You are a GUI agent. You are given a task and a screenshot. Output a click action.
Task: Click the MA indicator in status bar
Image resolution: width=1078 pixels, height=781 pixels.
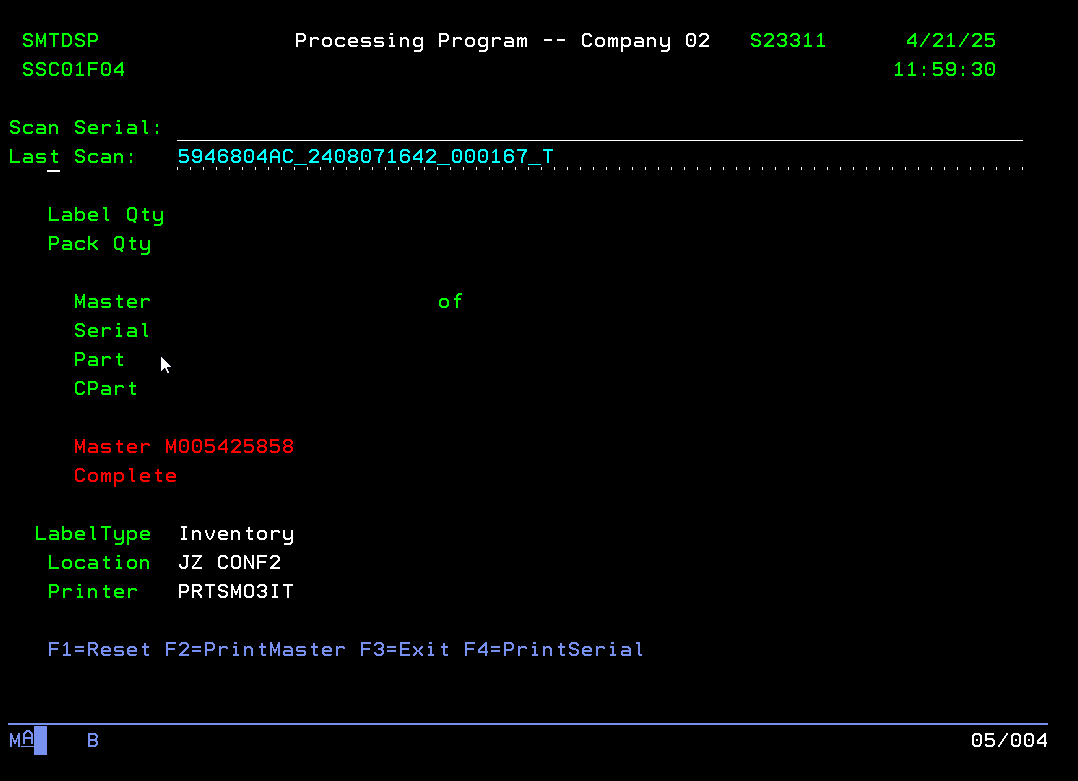[22, 741]
